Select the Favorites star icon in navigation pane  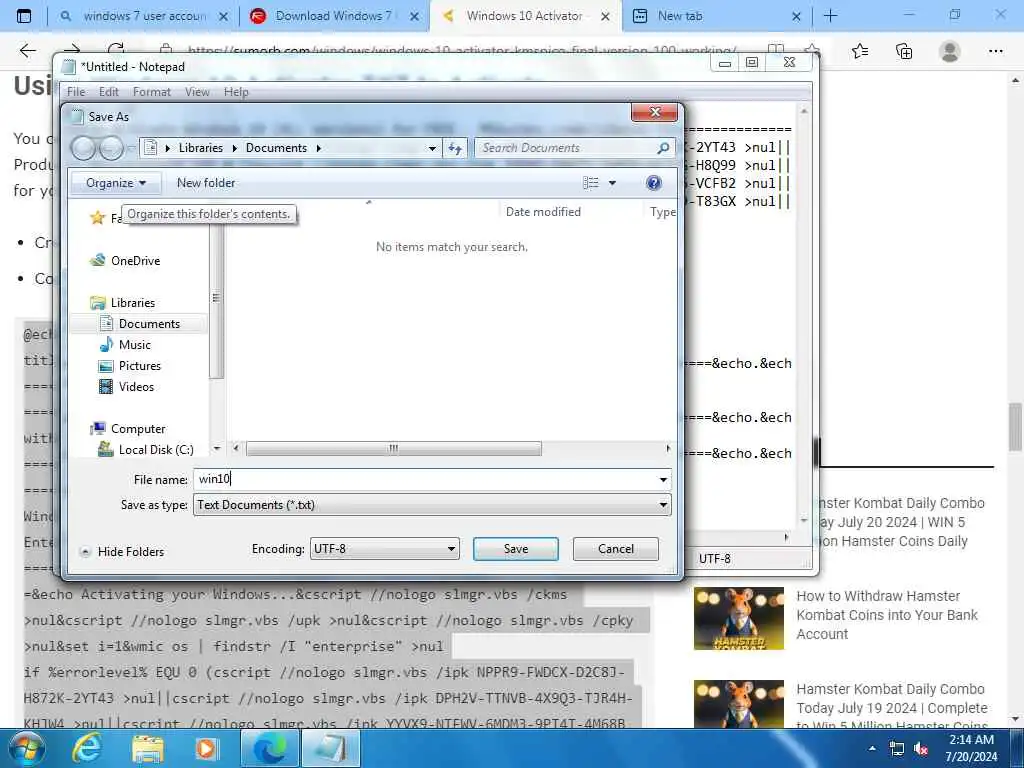(x=97, y=217)
